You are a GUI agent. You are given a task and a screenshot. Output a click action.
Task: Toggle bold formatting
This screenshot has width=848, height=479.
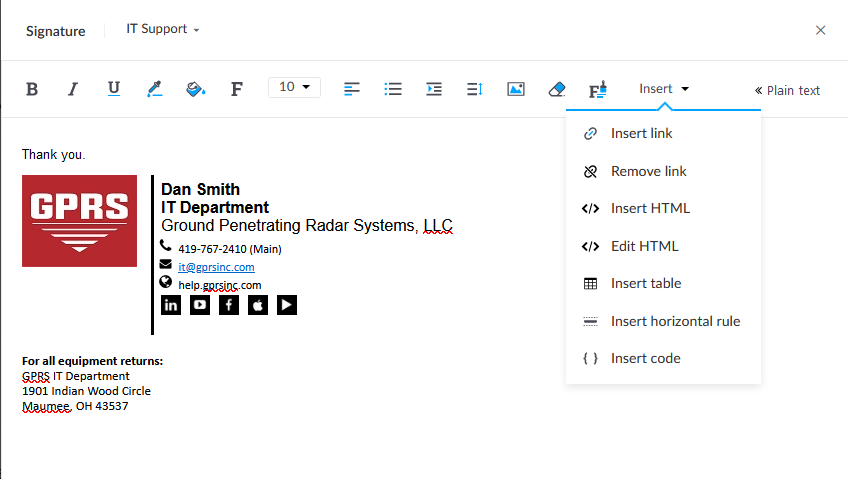pos(32,89)
